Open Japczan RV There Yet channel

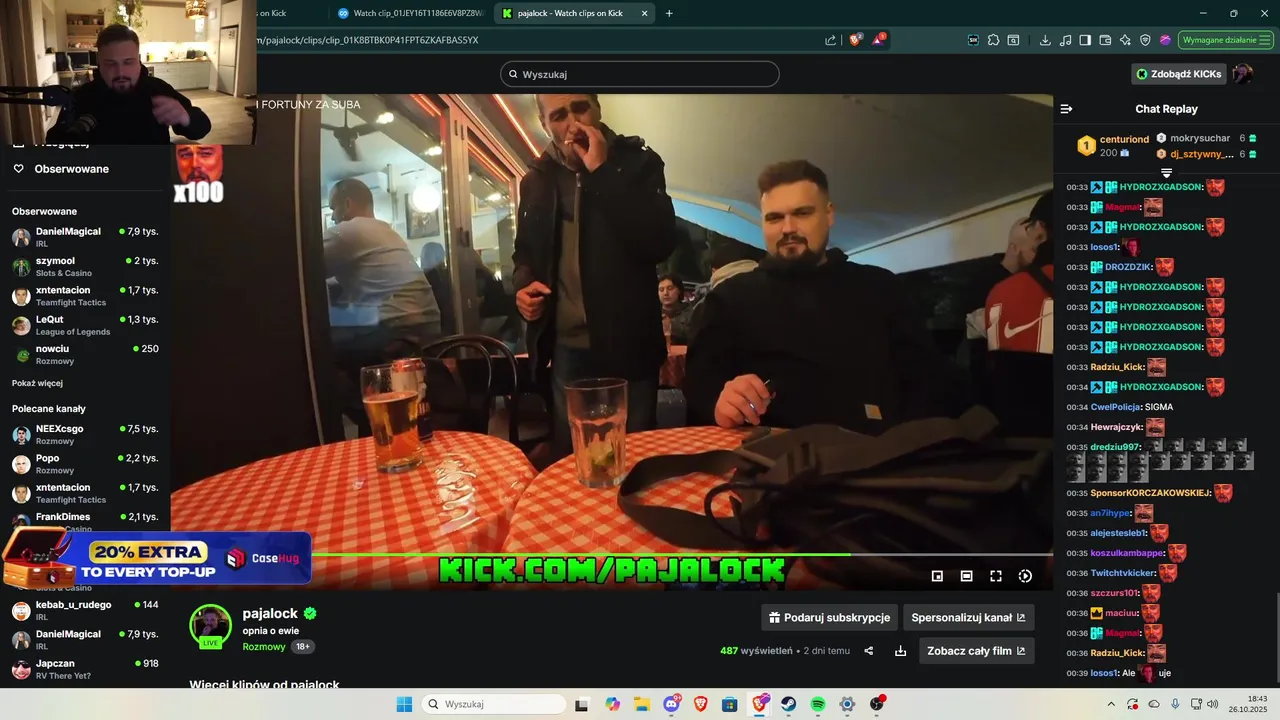pyautogui.click(x=85, y=669)
